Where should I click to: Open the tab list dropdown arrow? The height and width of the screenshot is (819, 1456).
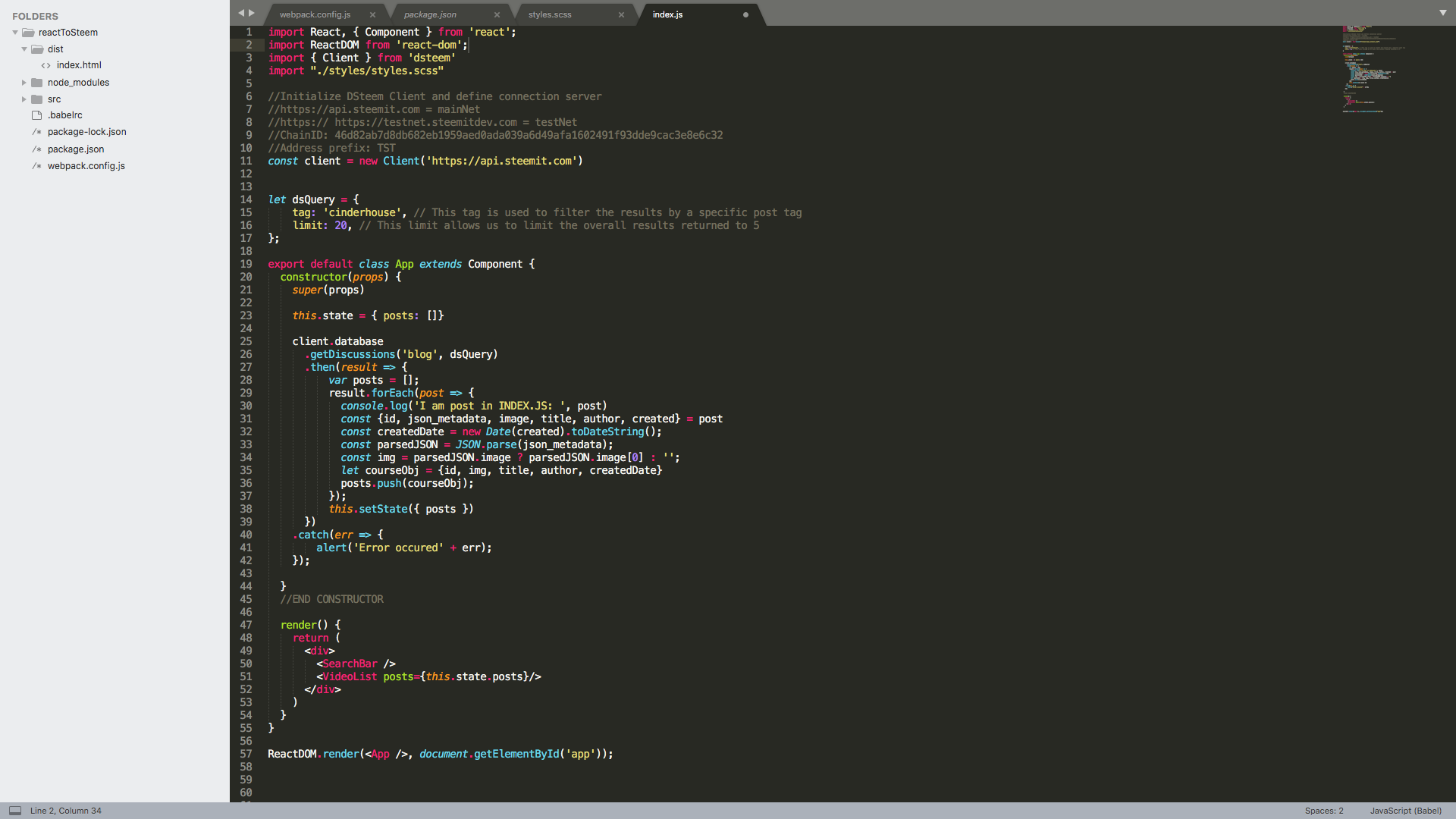(1442, 13)
